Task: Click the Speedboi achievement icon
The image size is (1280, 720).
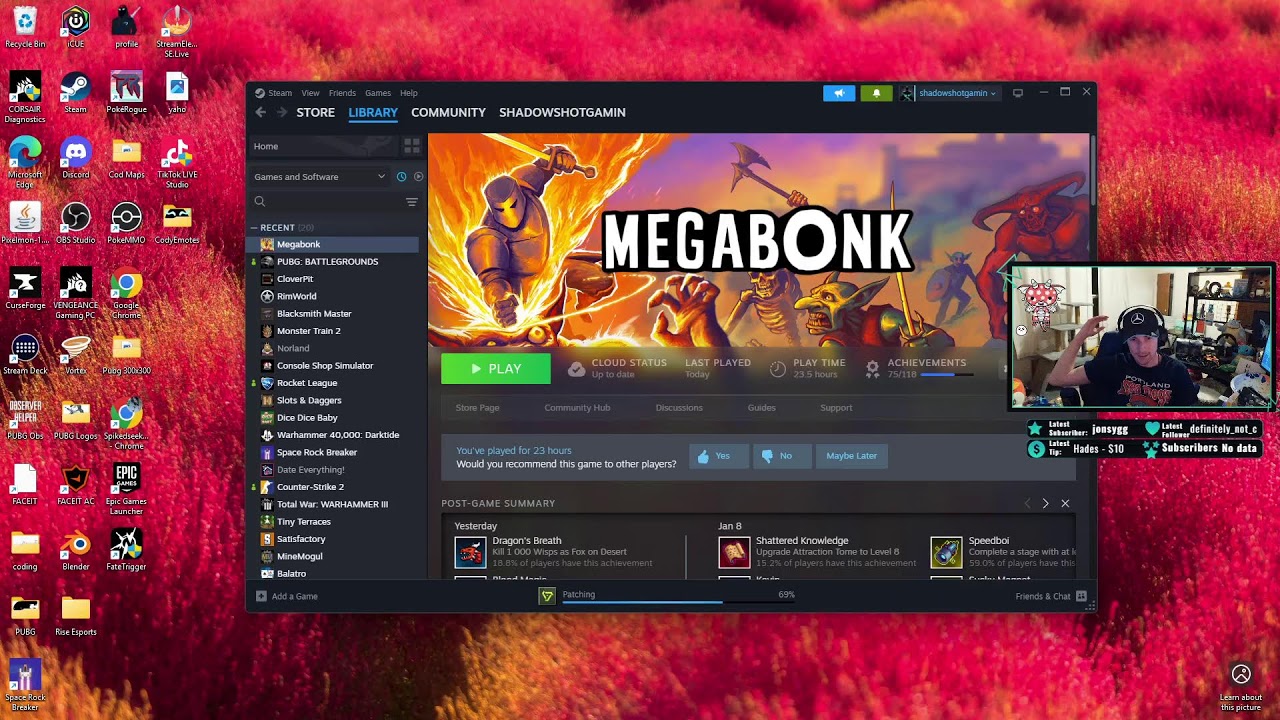Action: click(946, 552)
